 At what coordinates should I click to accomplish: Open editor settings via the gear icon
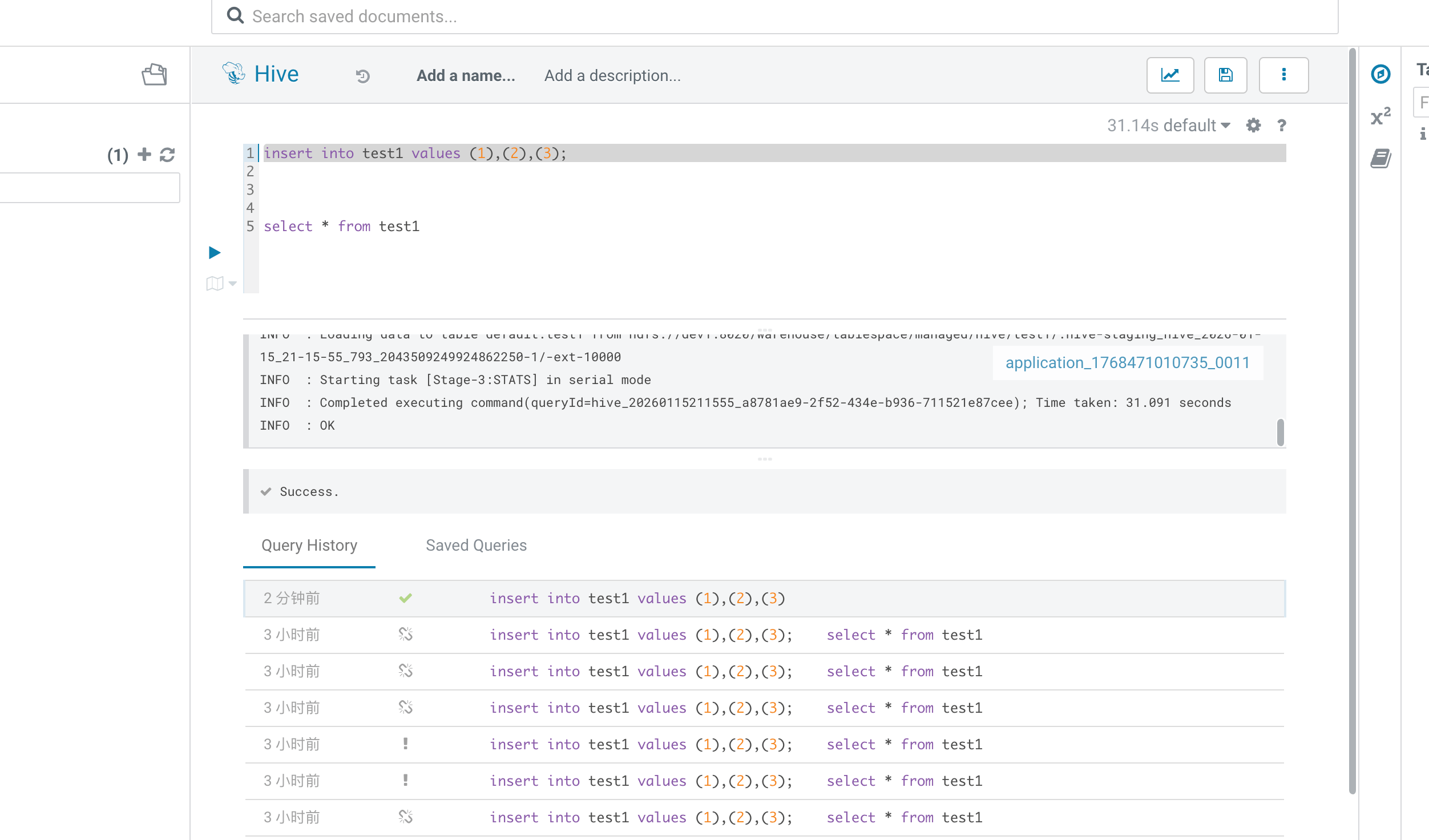click(x=1253, y=126)
